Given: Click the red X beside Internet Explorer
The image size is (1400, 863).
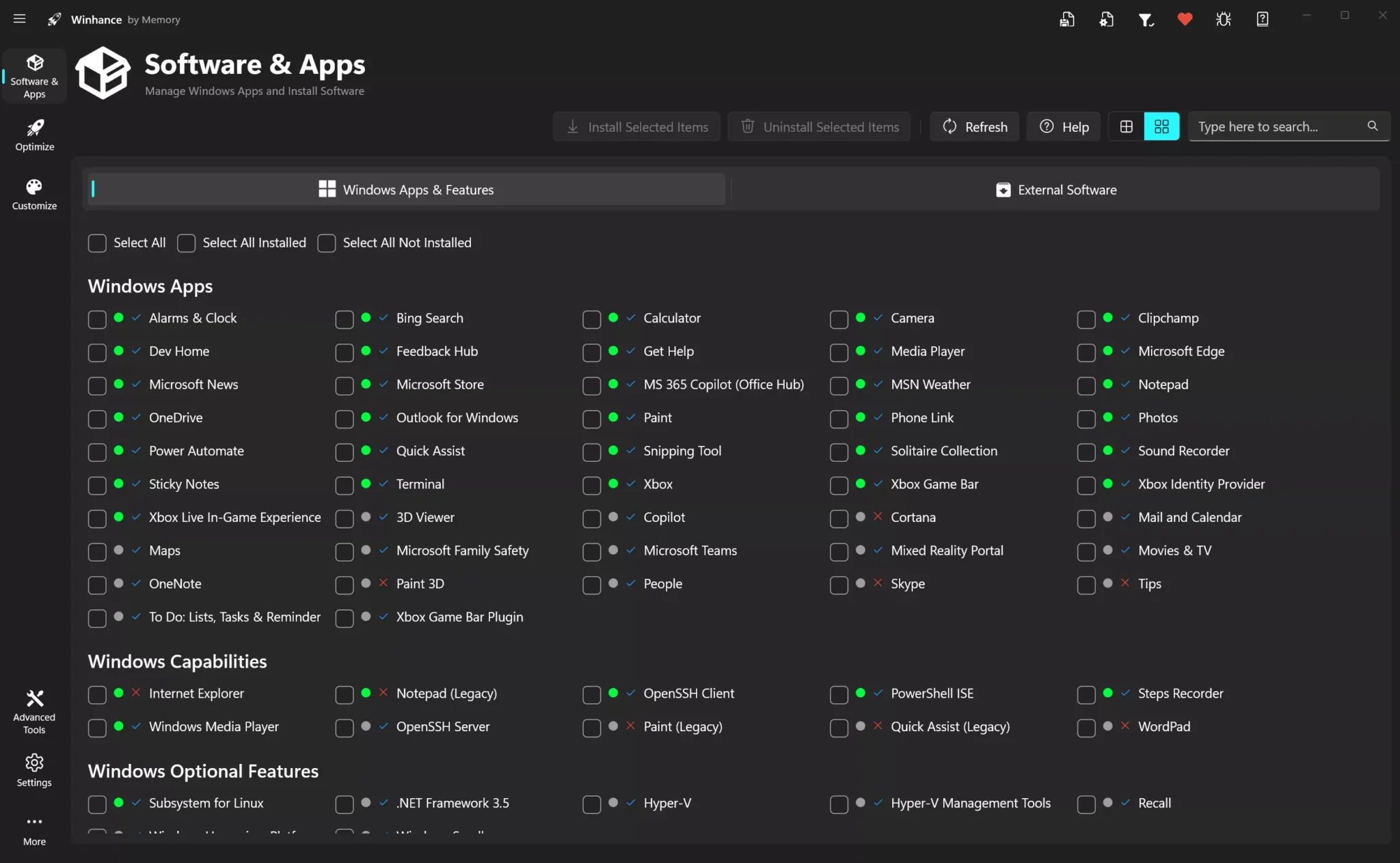Looking at the screenshot, I should (x=136, y=693).
